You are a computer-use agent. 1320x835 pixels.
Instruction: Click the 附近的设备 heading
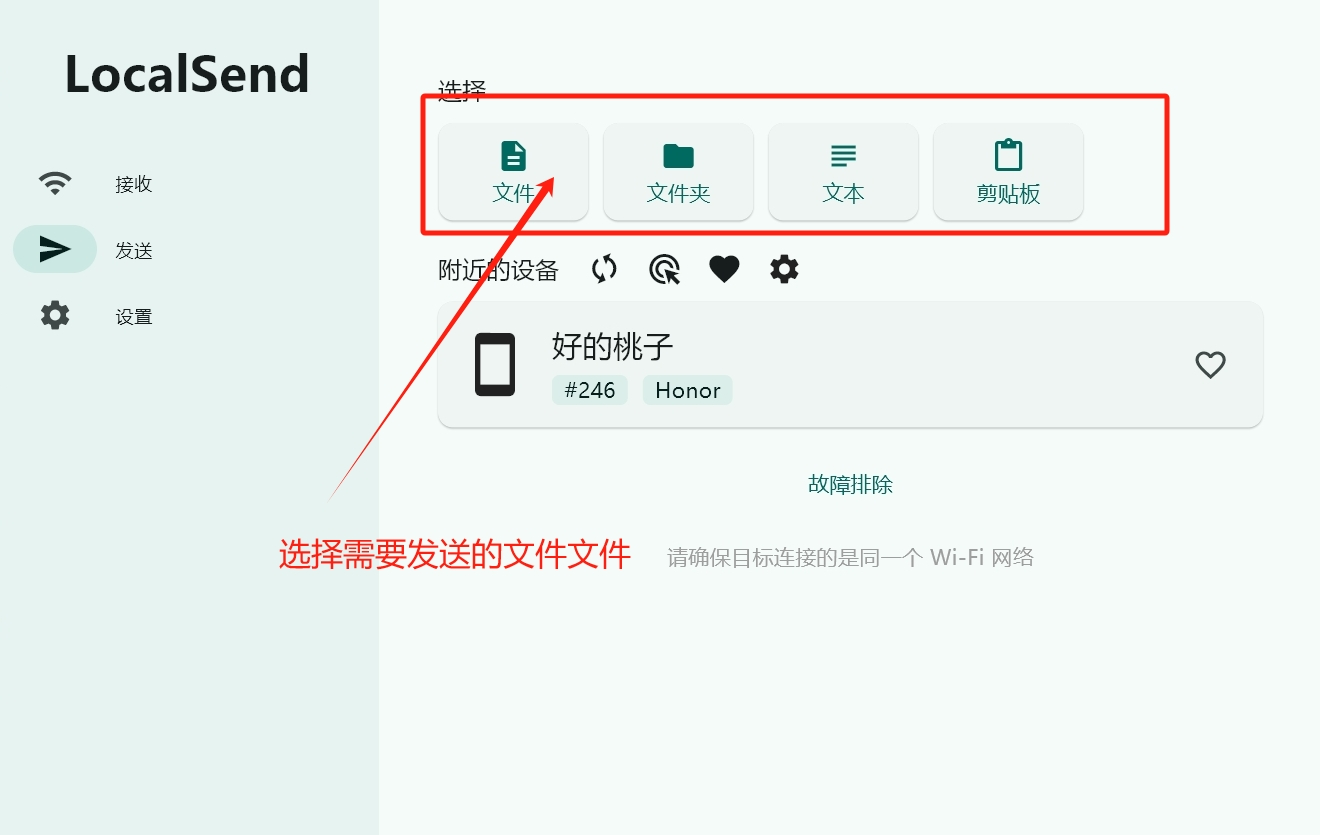coord(498,270)
